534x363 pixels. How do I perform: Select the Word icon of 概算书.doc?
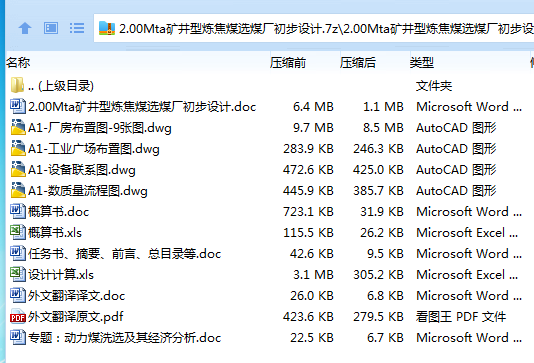click(18, 211)
